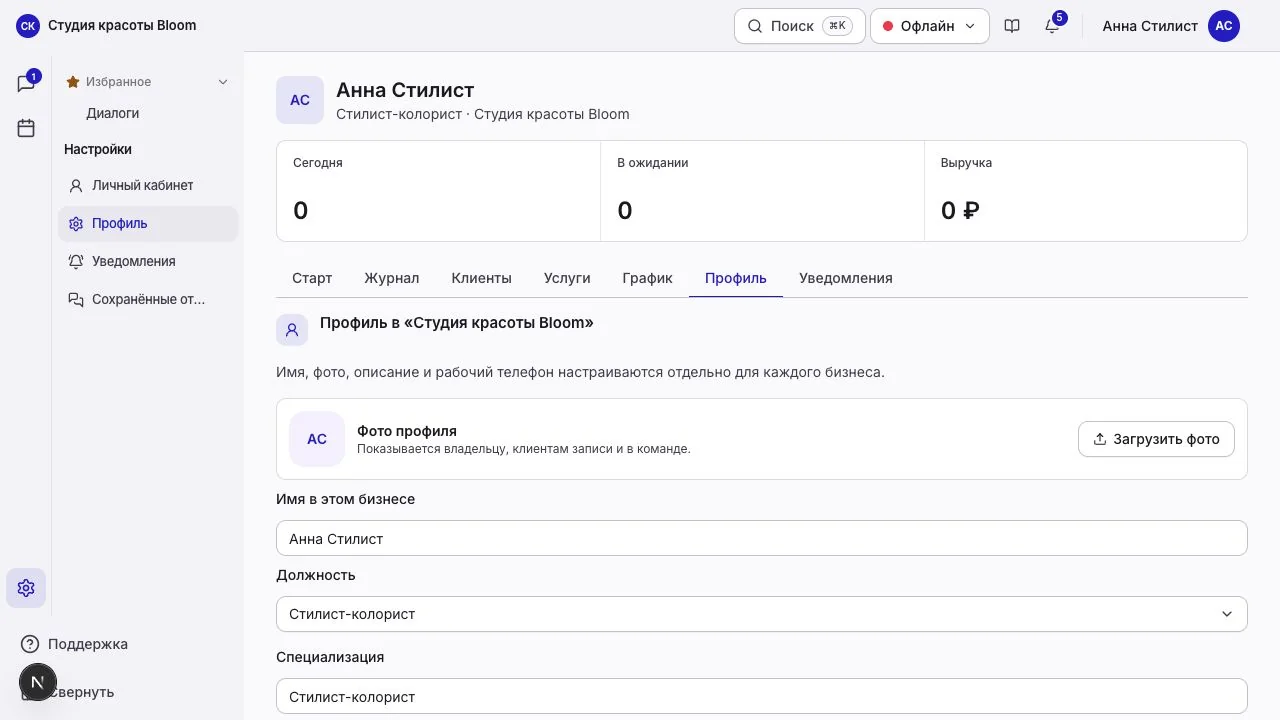Open the Офлайн status dropdown
Screen dimensions: 1280x720
click(930, 26)
